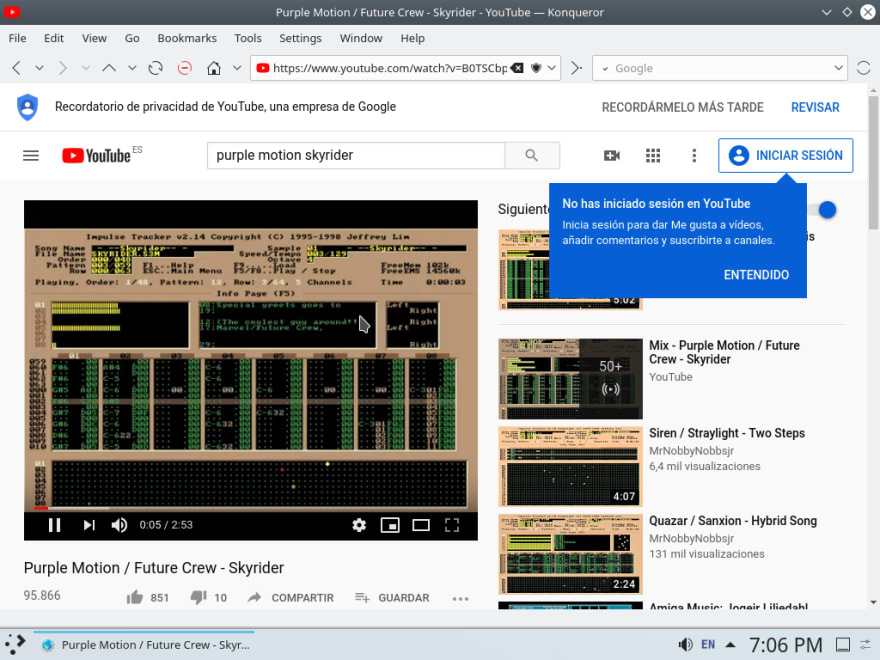The width and height of the screenshot is (880, 660).
Task: Toggle the autoplay switch
Action: (823, 210)
